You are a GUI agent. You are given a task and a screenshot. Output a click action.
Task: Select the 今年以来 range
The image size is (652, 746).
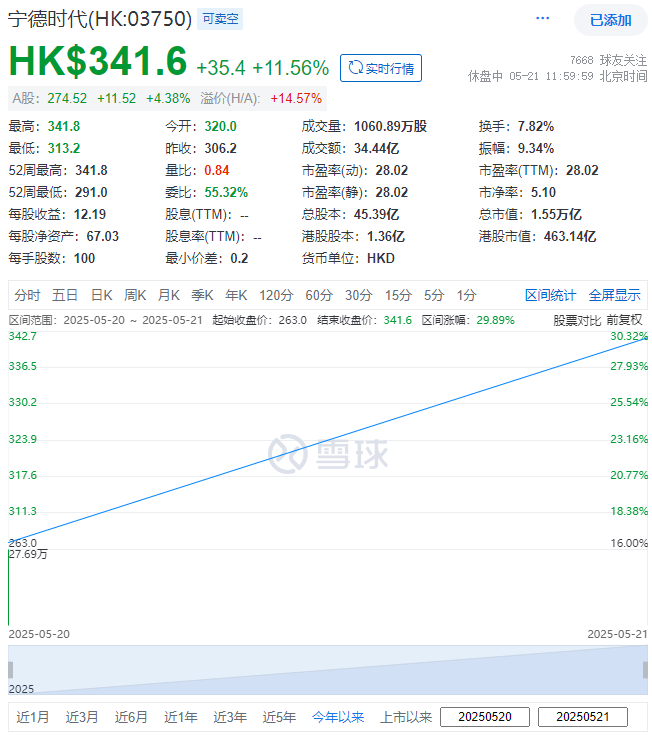pyautogui.click(x=338, y=717)
